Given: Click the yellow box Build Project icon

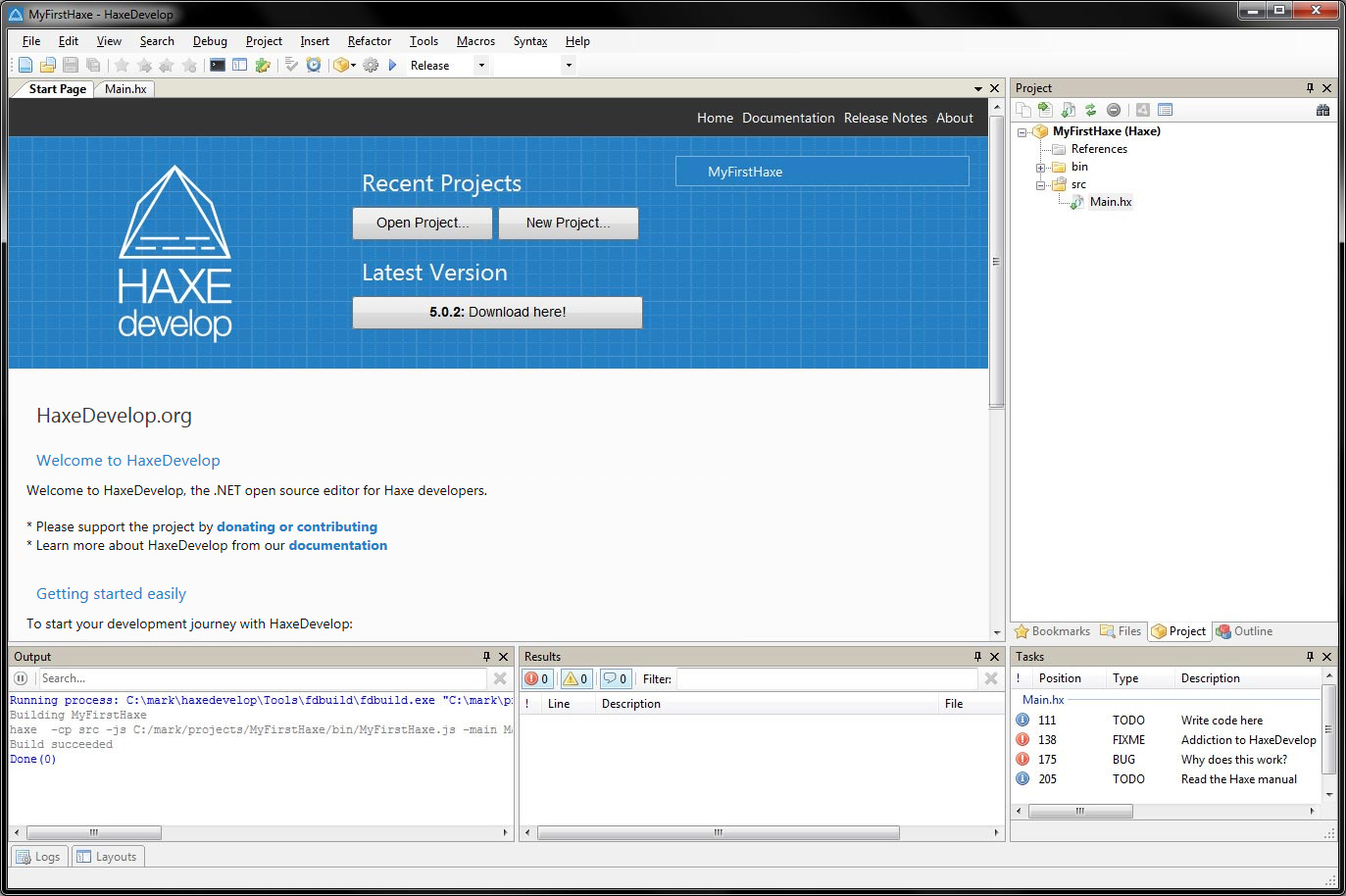Looking at the screenshot, I should point(340,65).
